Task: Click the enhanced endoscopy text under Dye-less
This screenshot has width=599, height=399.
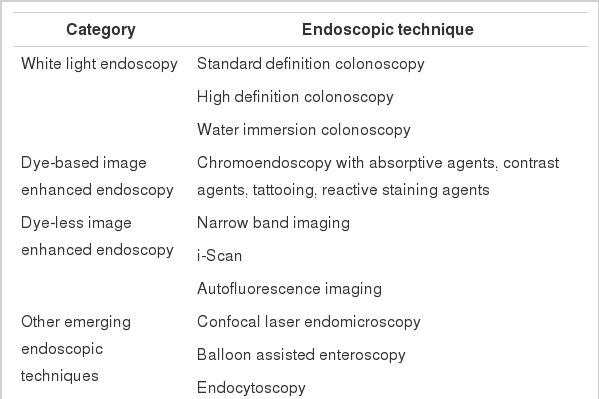Action: pyautogui.click(x=97, y=250)
